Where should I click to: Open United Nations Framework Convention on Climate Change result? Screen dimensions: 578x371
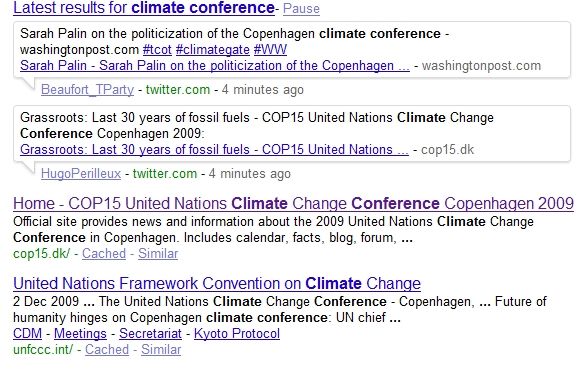[217, 284]
